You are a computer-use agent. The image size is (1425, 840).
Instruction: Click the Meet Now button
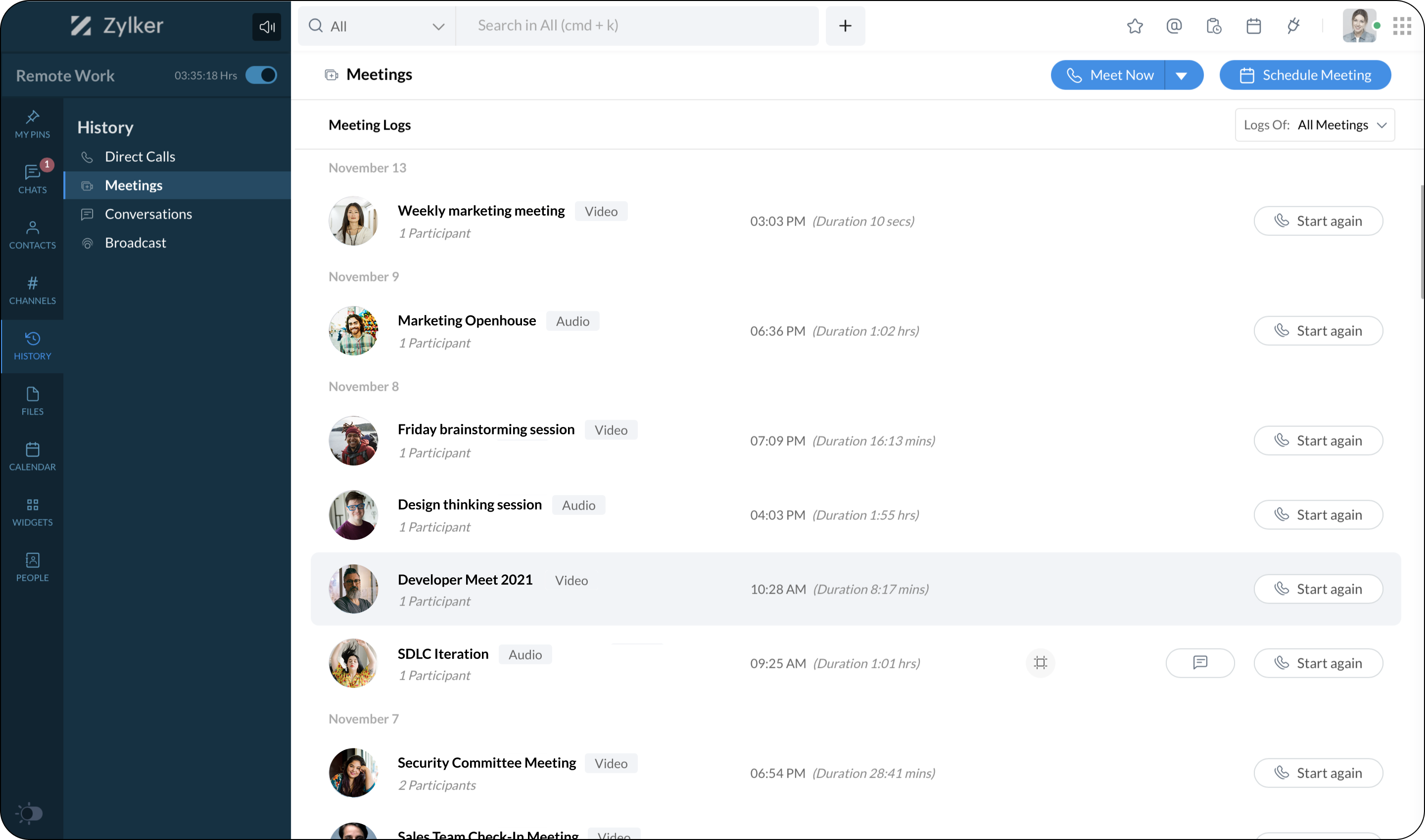(x=1108, y=75)
